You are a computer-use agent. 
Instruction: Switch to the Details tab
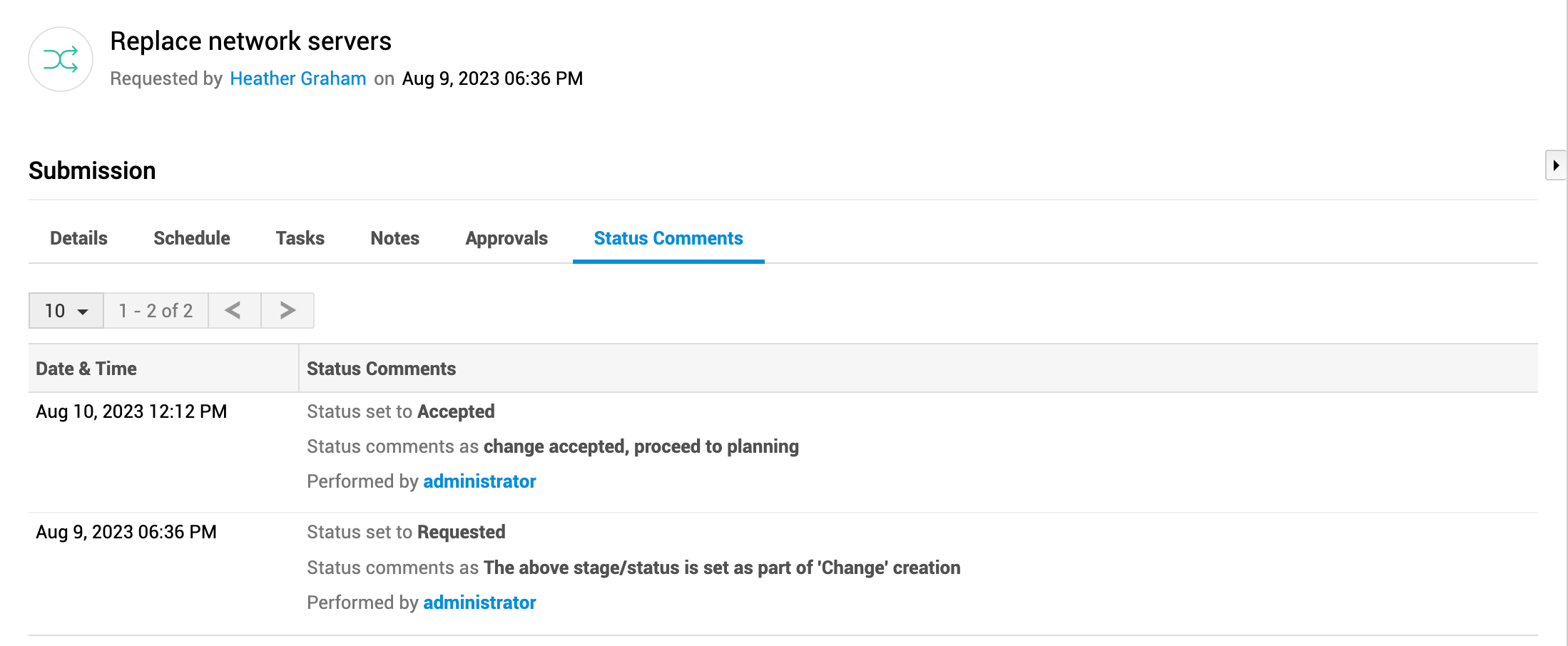(x=78, y=238)
